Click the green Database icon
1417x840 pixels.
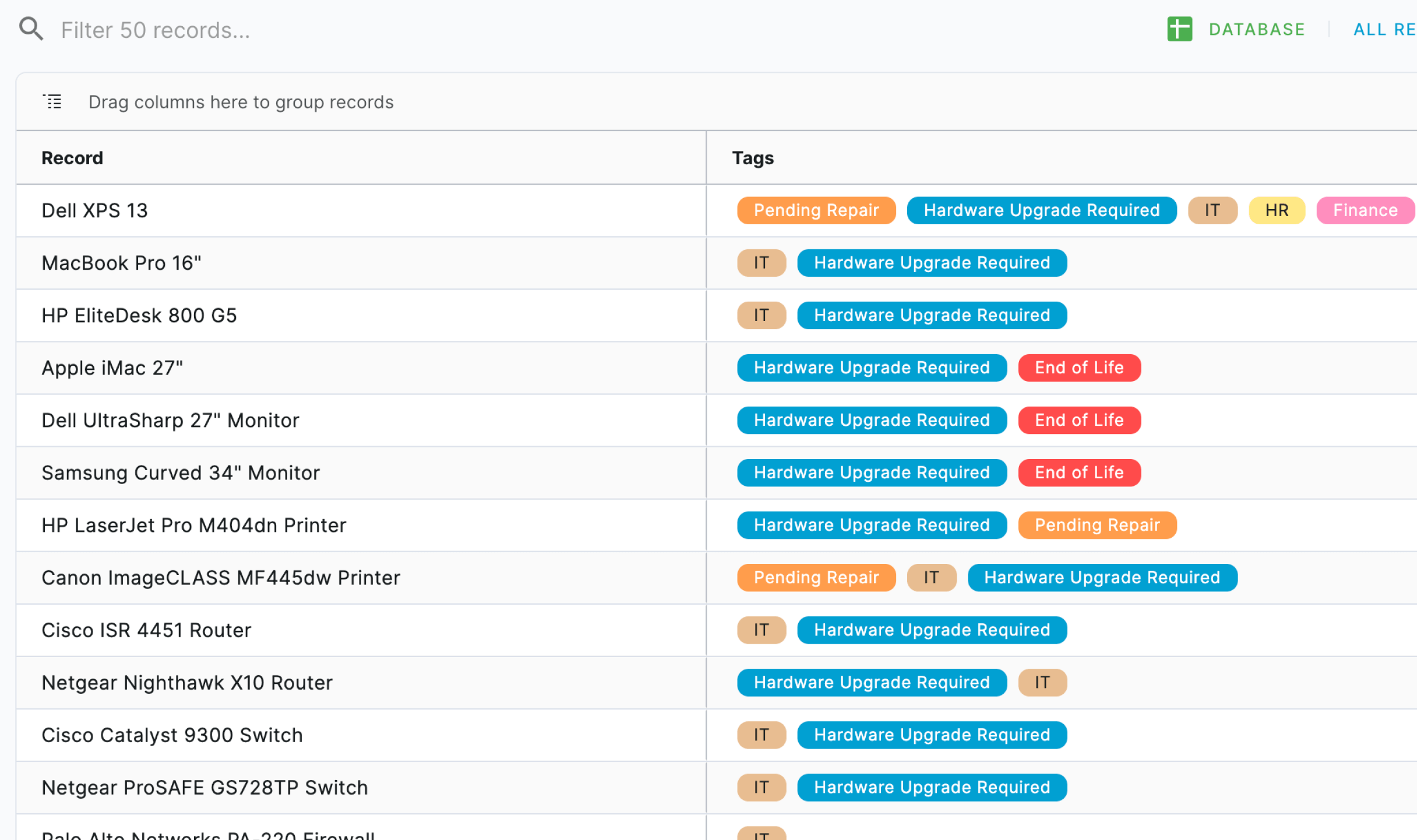1179,29
